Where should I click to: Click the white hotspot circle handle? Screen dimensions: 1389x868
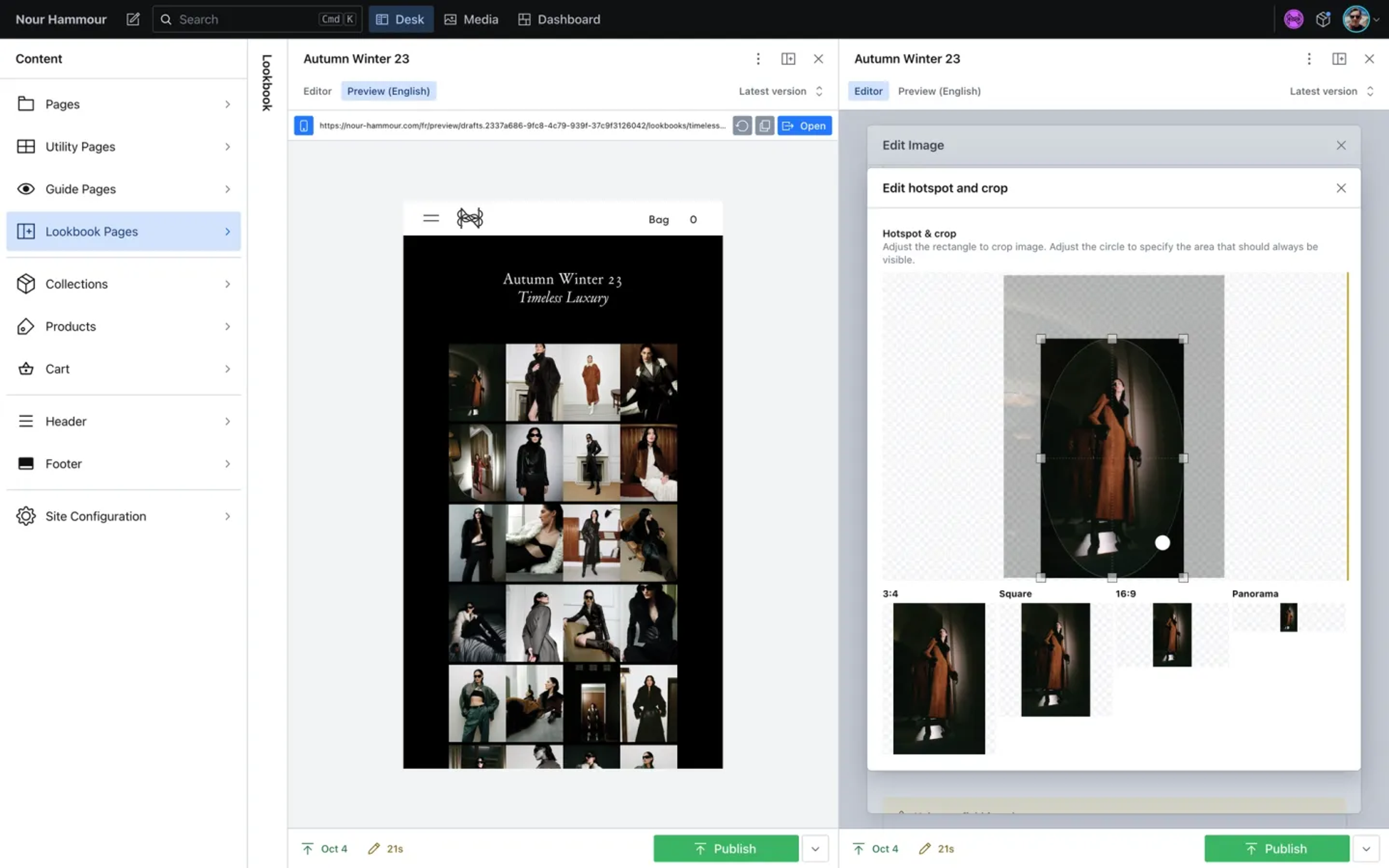(1162, 542)
